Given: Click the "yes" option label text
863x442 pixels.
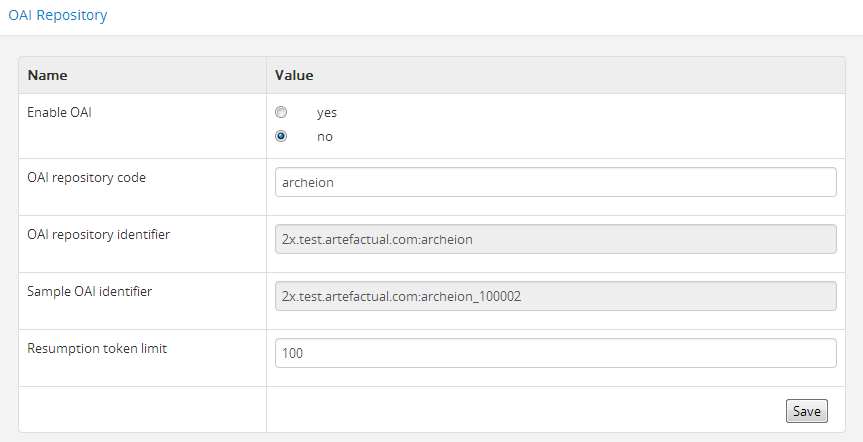Looking at the screenshot, I should click(327, 113).
